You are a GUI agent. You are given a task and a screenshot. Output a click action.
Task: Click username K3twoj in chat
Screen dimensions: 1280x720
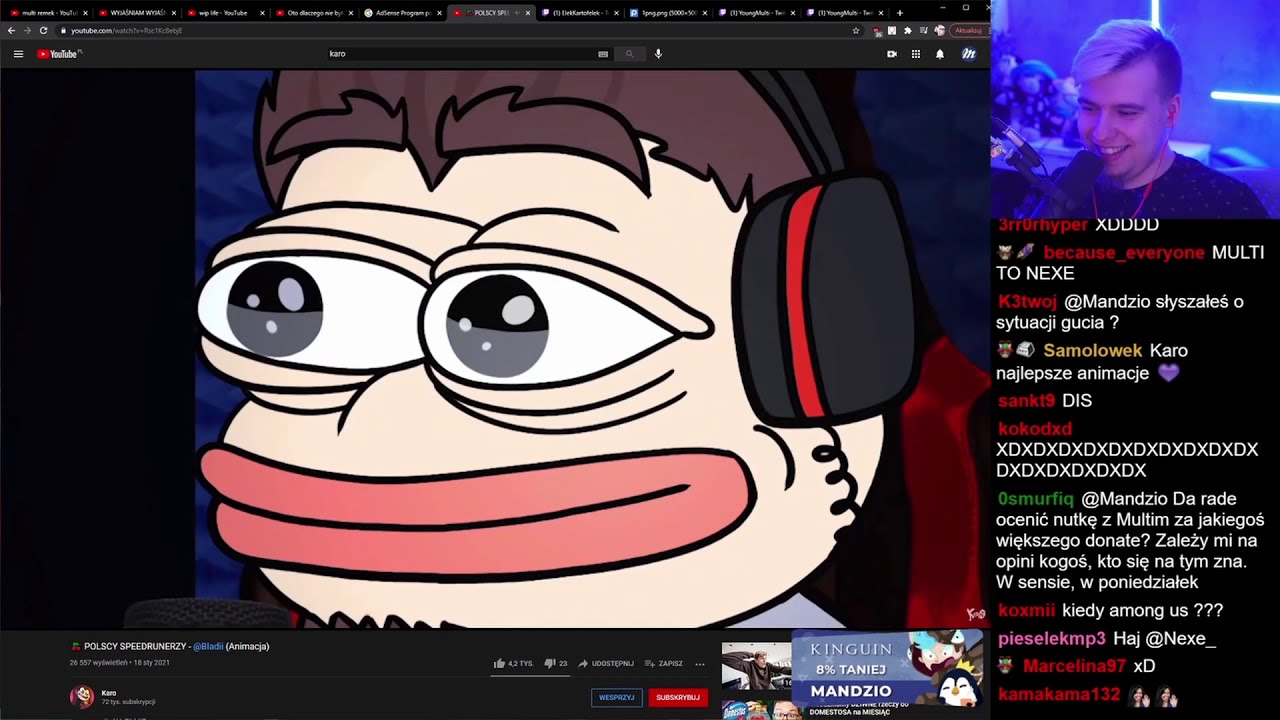click(1027, 302)
